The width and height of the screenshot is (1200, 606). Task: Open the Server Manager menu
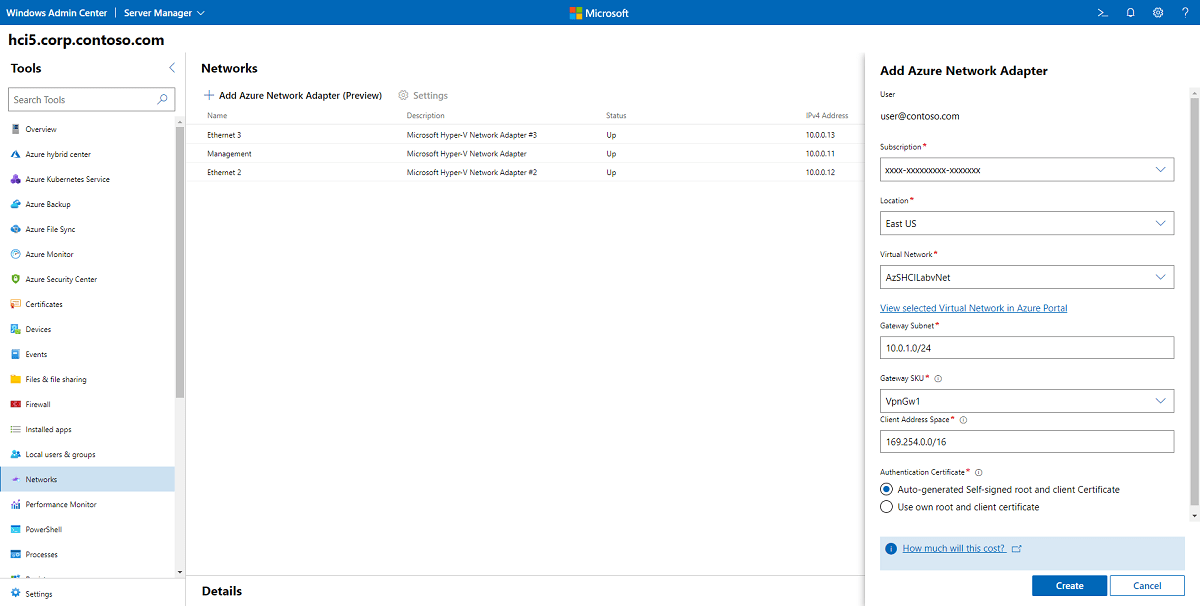(x=163, y=12)
